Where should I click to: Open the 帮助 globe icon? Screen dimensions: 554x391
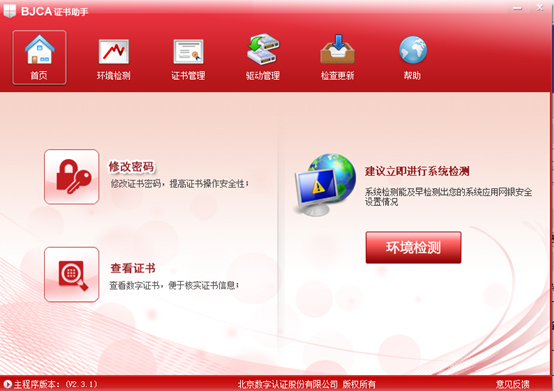pos(413,58)
